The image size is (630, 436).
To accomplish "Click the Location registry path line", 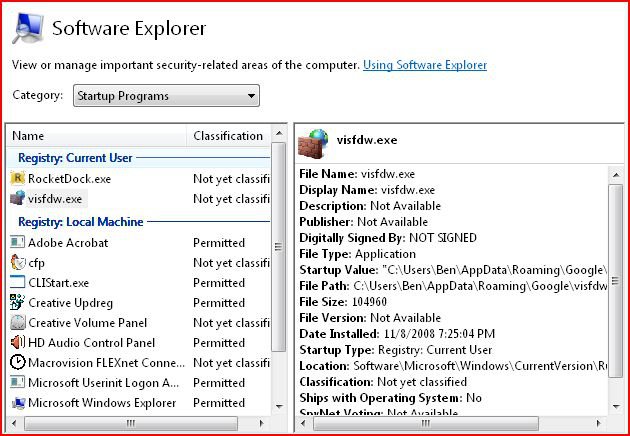I will tap(453, 366).
